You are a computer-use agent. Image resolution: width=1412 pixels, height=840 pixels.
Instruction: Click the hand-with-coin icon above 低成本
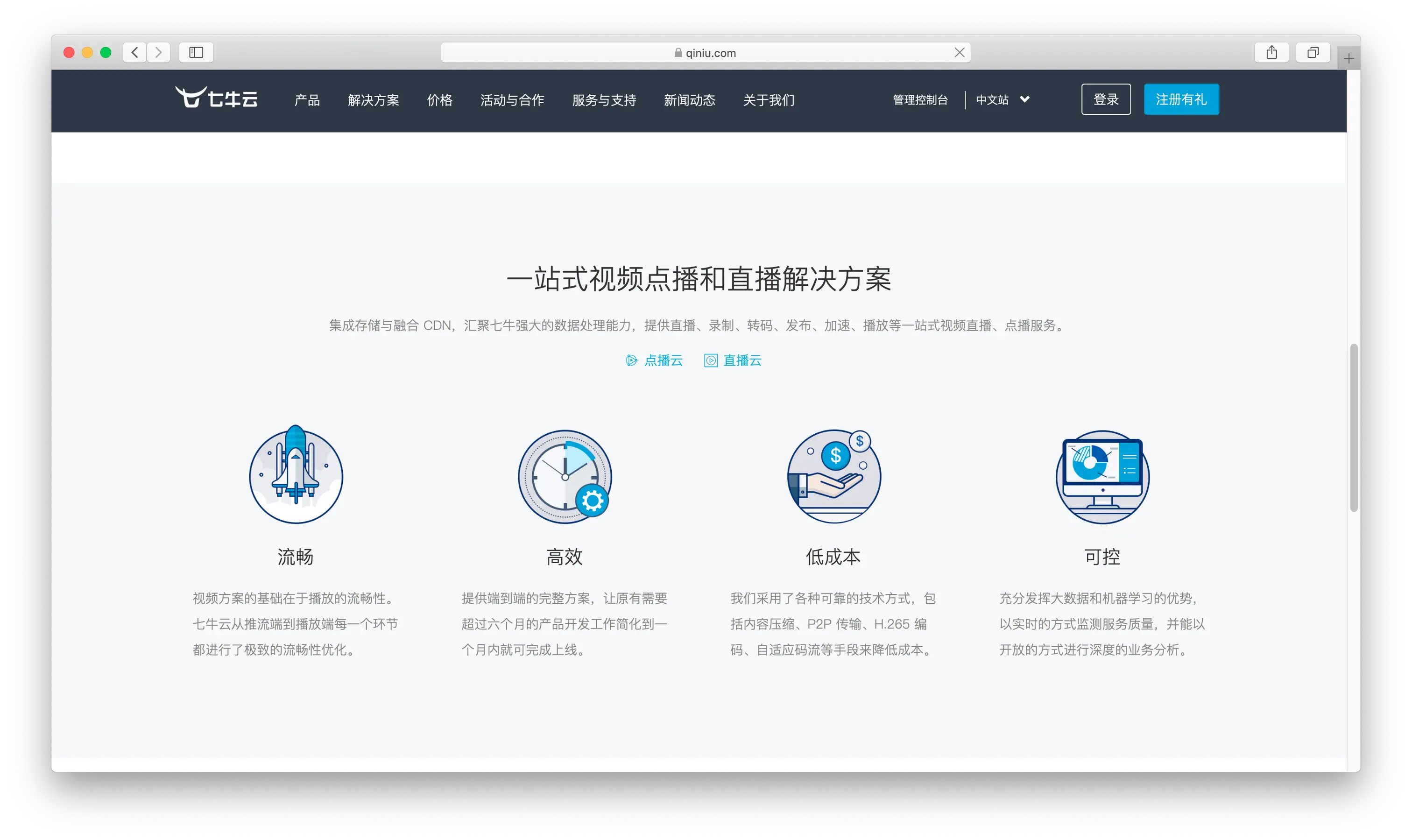coord(833,476)
